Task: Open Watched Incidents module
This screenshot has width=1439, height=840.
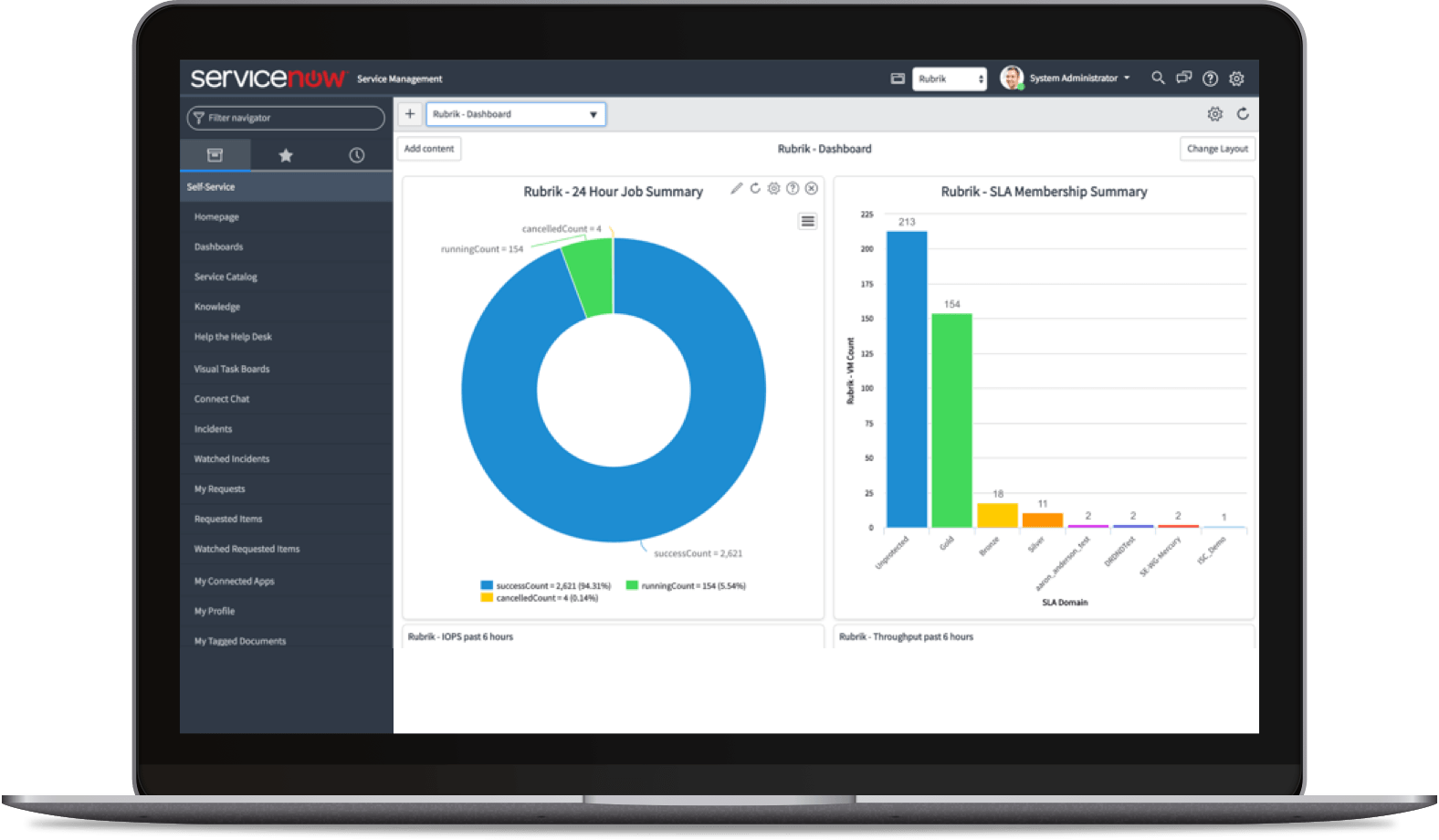Action: tap(232, 460)
